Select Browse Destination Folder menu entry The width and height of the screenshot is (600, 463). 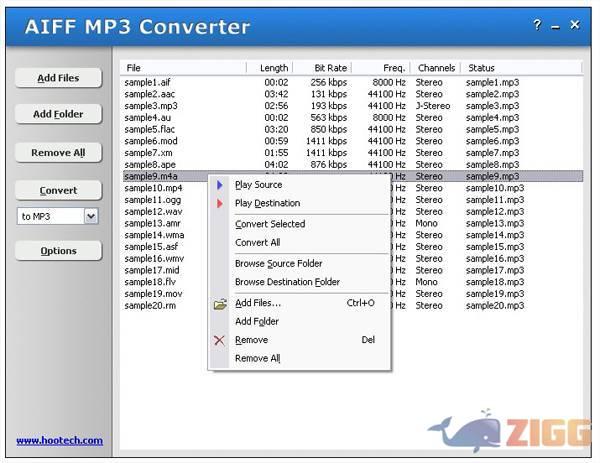point(287,282)
